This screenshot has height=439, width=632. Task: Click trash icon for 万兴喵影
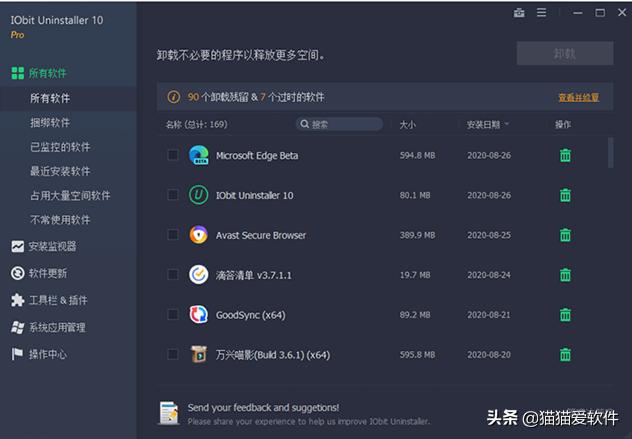pos(565,355)
